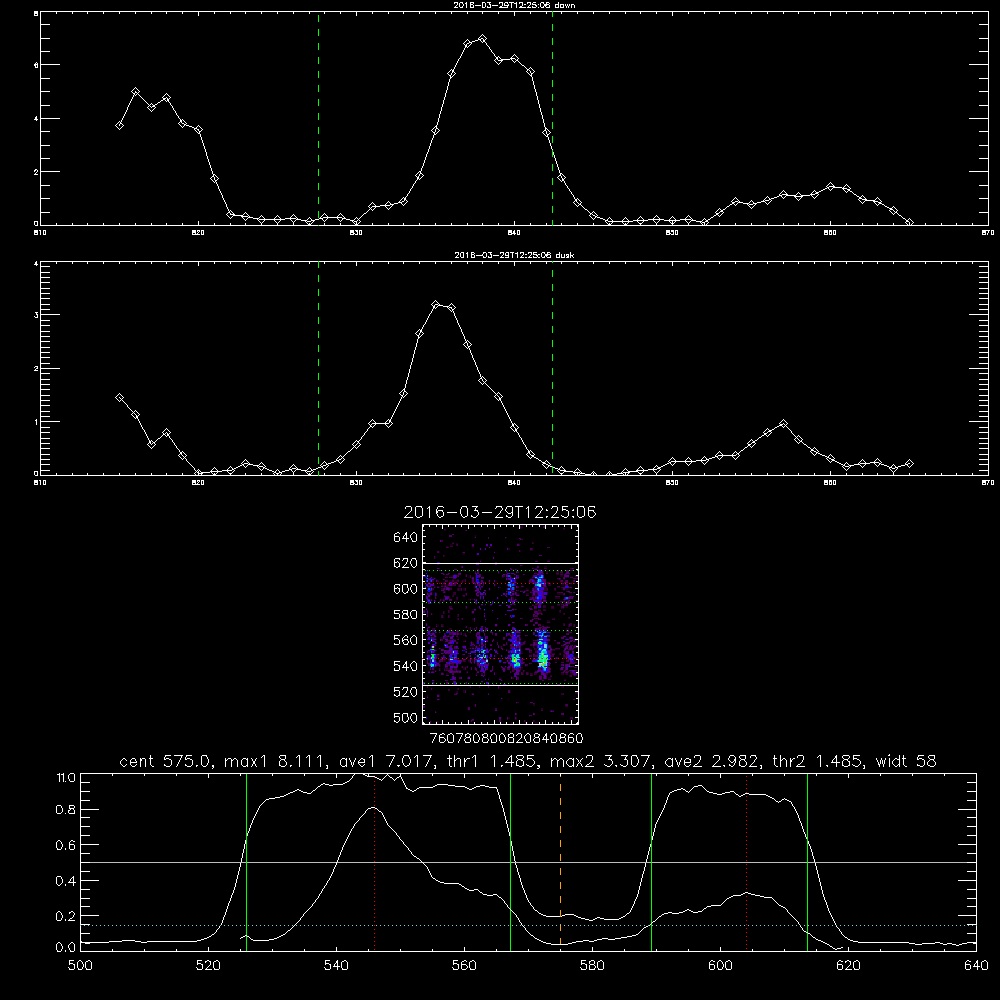The height and width of the screenshot is (1000, 1000).
Task: Click the timestamp title above the spectral image
Action: click(x=500, y=512)
